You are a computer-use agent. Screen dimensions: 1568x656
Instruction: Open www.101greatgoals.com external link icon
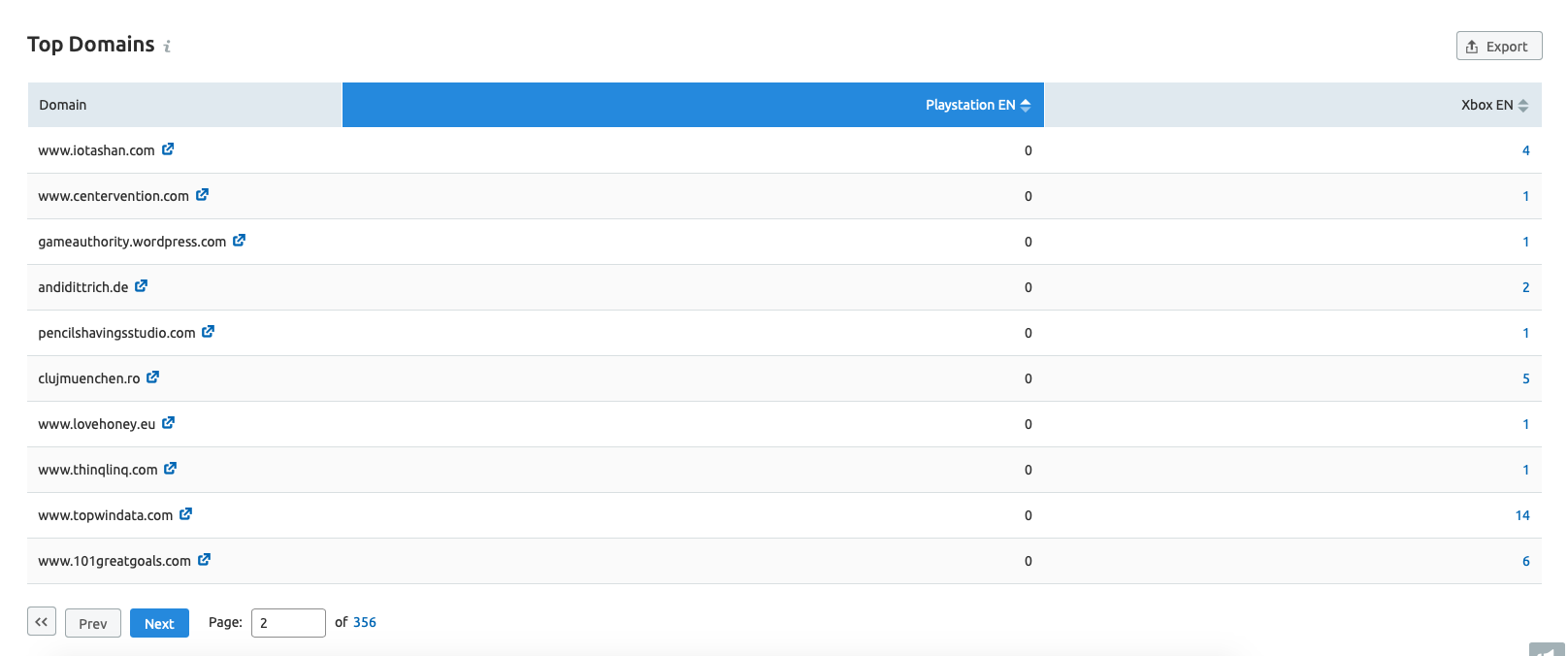[x=204, y=560]
